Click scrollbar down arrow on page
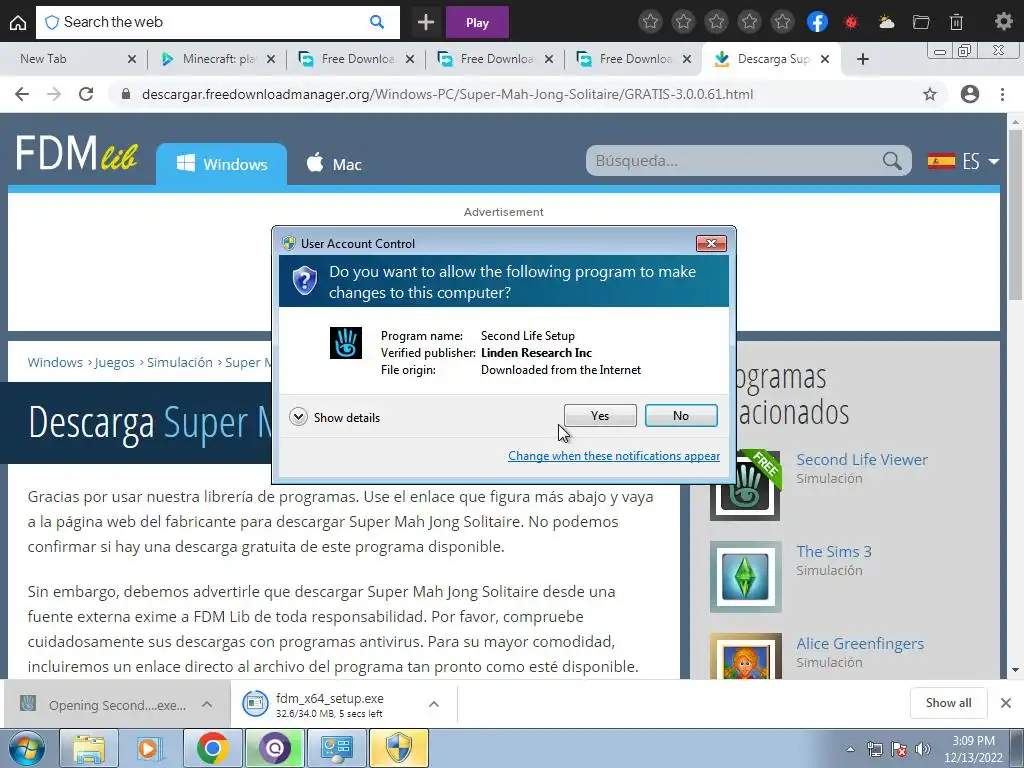1024x768 pixels. click(1016, 670)
